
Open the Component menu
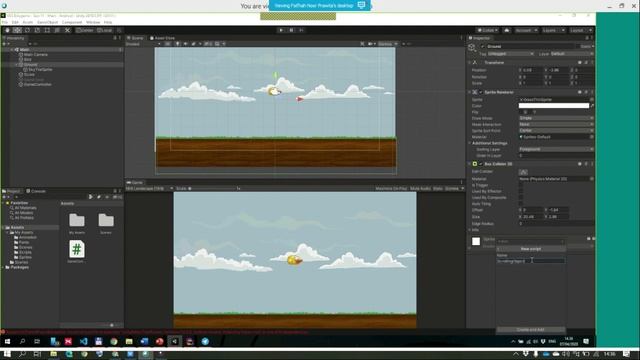click(72, 22)
